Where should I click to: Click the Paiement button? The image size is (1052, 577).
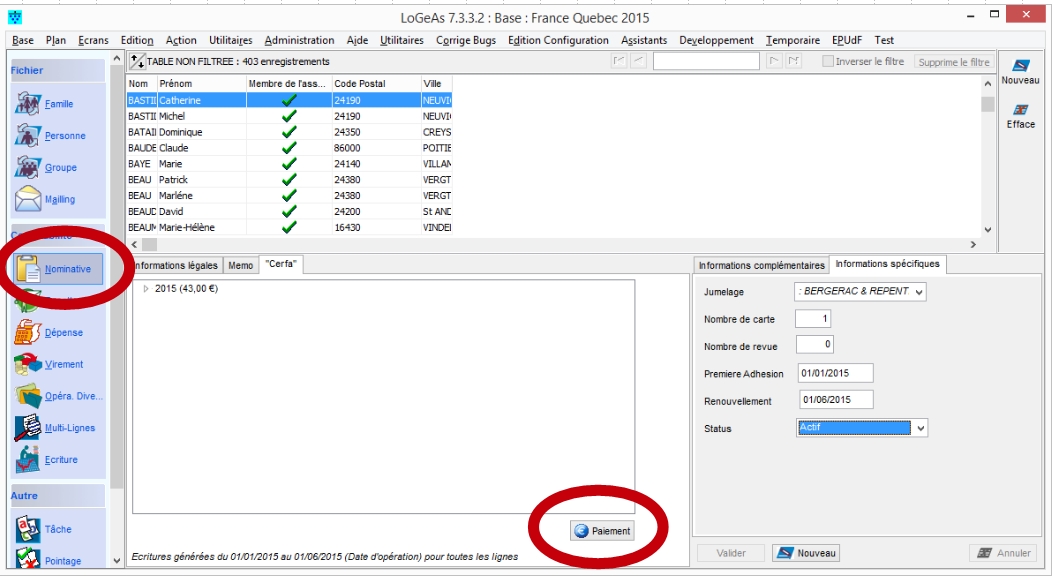tap(603, 531)
